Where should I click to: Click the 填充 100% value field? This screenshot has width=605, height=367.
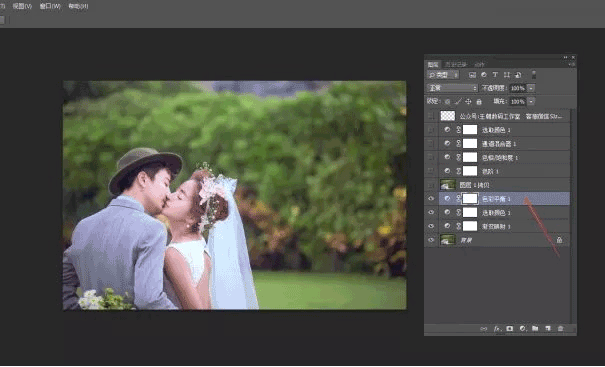tap(518, 101)
